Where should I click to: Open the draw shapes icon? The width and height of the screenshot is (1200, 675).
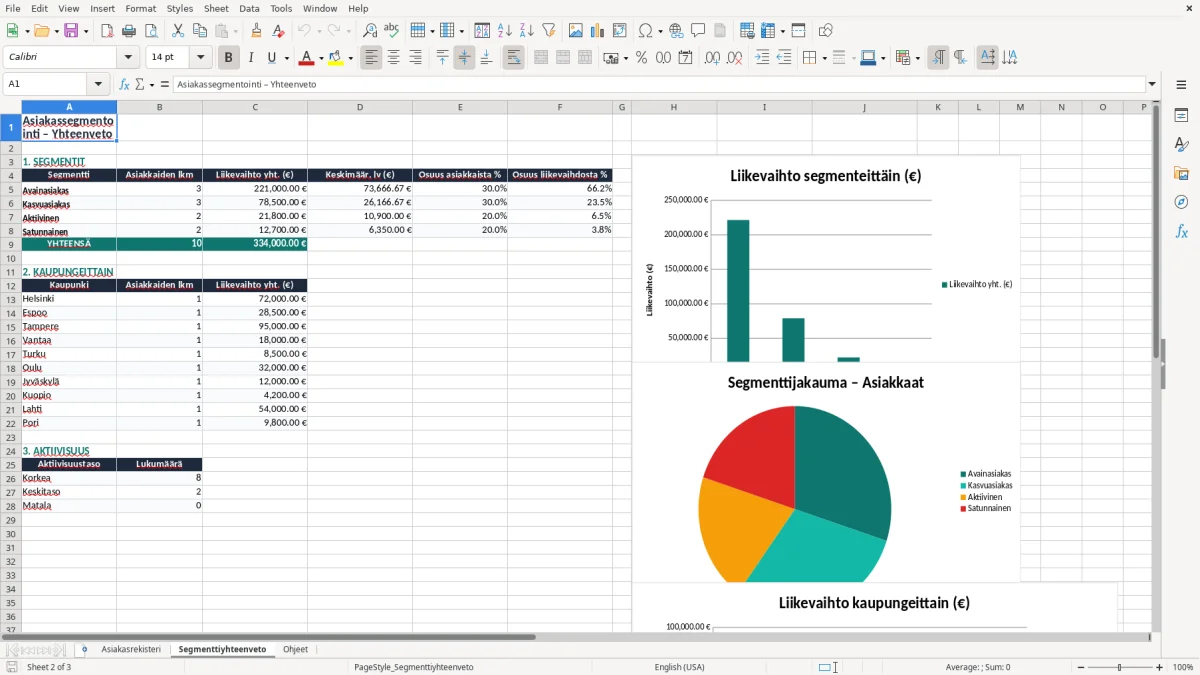pos(825,31)
